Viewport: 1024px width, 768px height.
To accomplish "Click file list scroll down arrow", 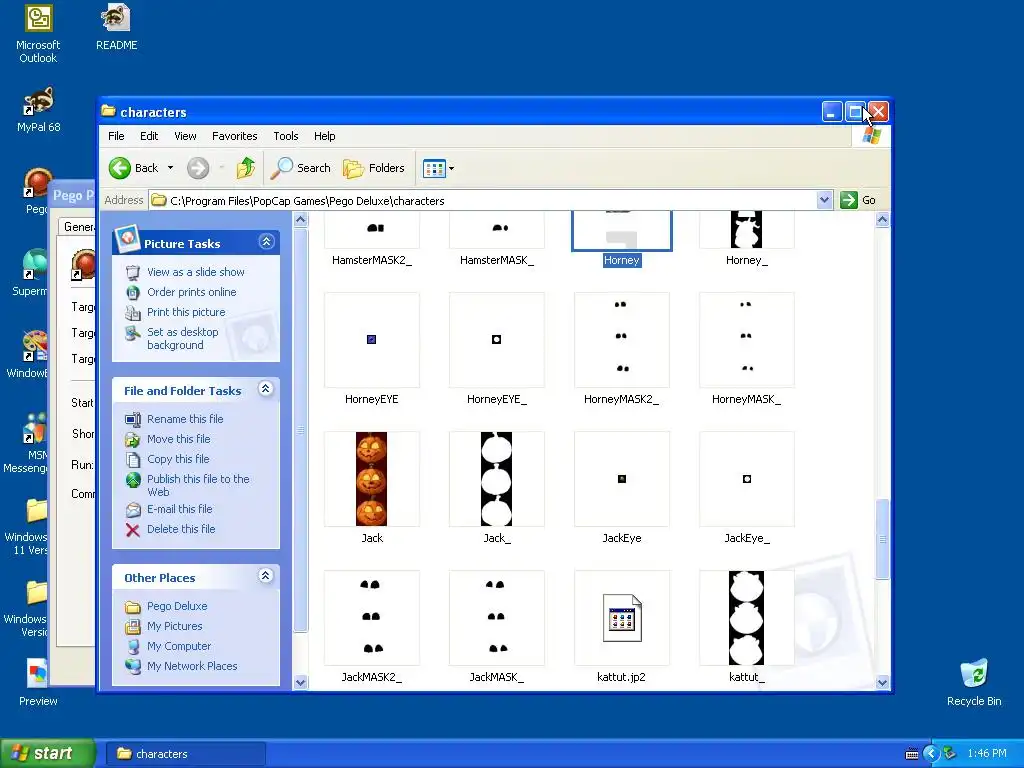I will pos(882,682).
